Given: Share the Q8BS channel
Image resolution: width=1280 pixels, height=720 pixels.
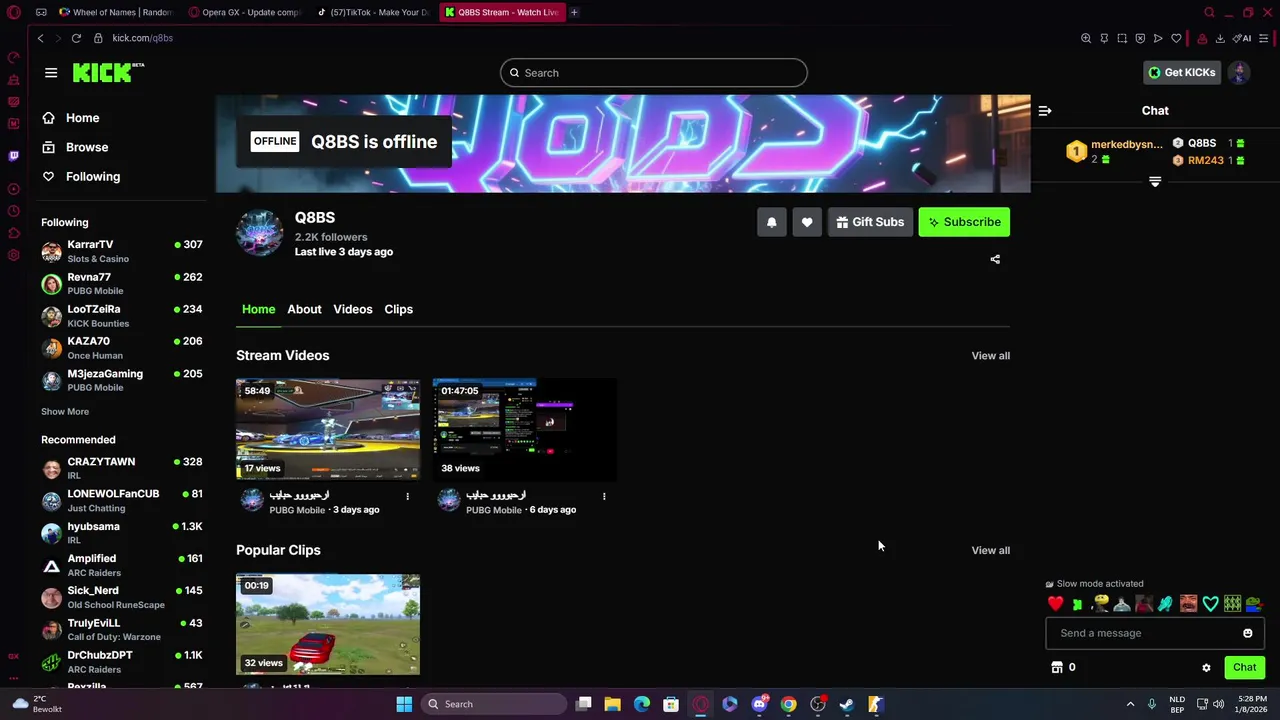Looking at the screenshot, I should point(995,259).
